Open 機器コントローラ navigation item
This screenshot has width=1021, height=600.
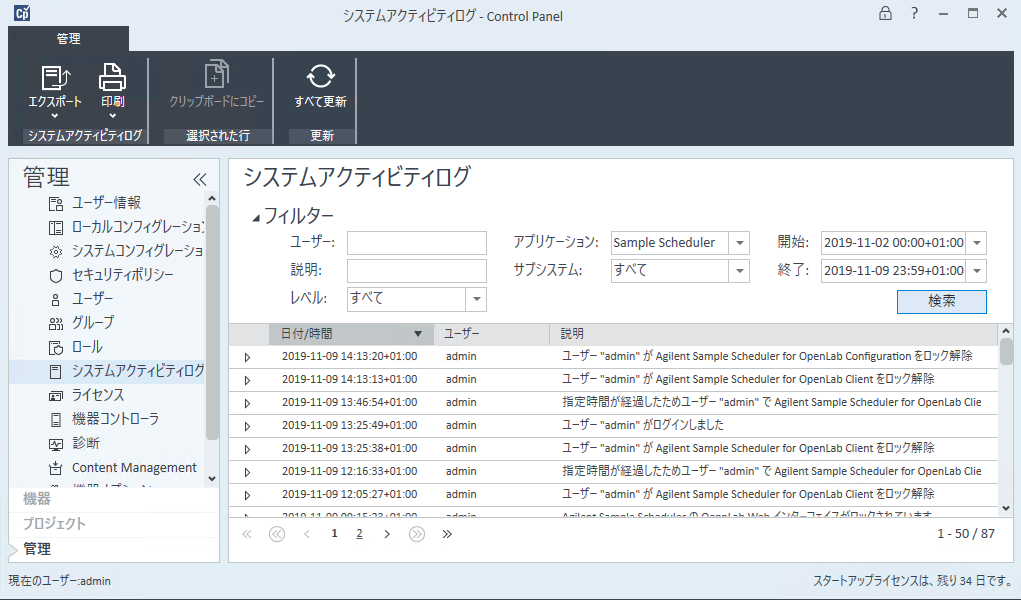pyautogui.click(x=104, y=419)
